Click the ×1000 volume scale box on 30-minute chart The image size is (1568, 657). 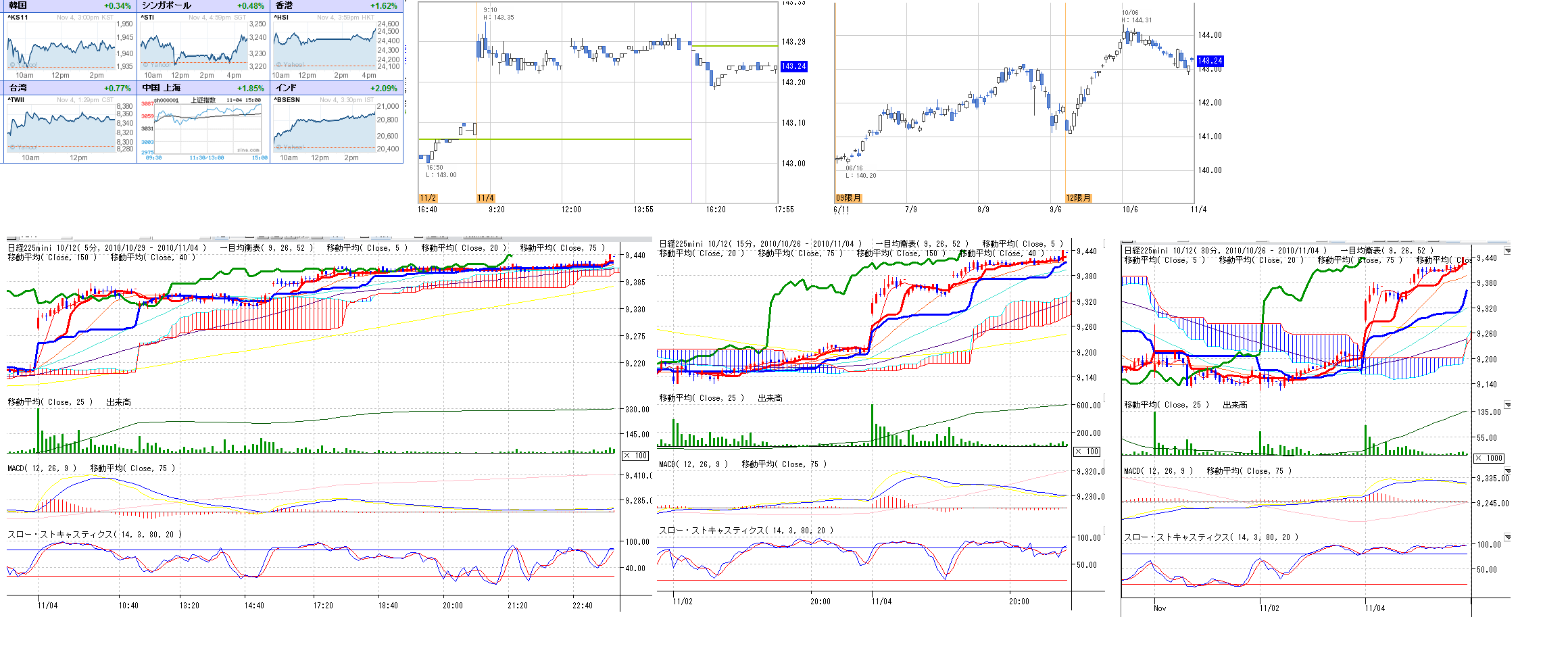1488,458
